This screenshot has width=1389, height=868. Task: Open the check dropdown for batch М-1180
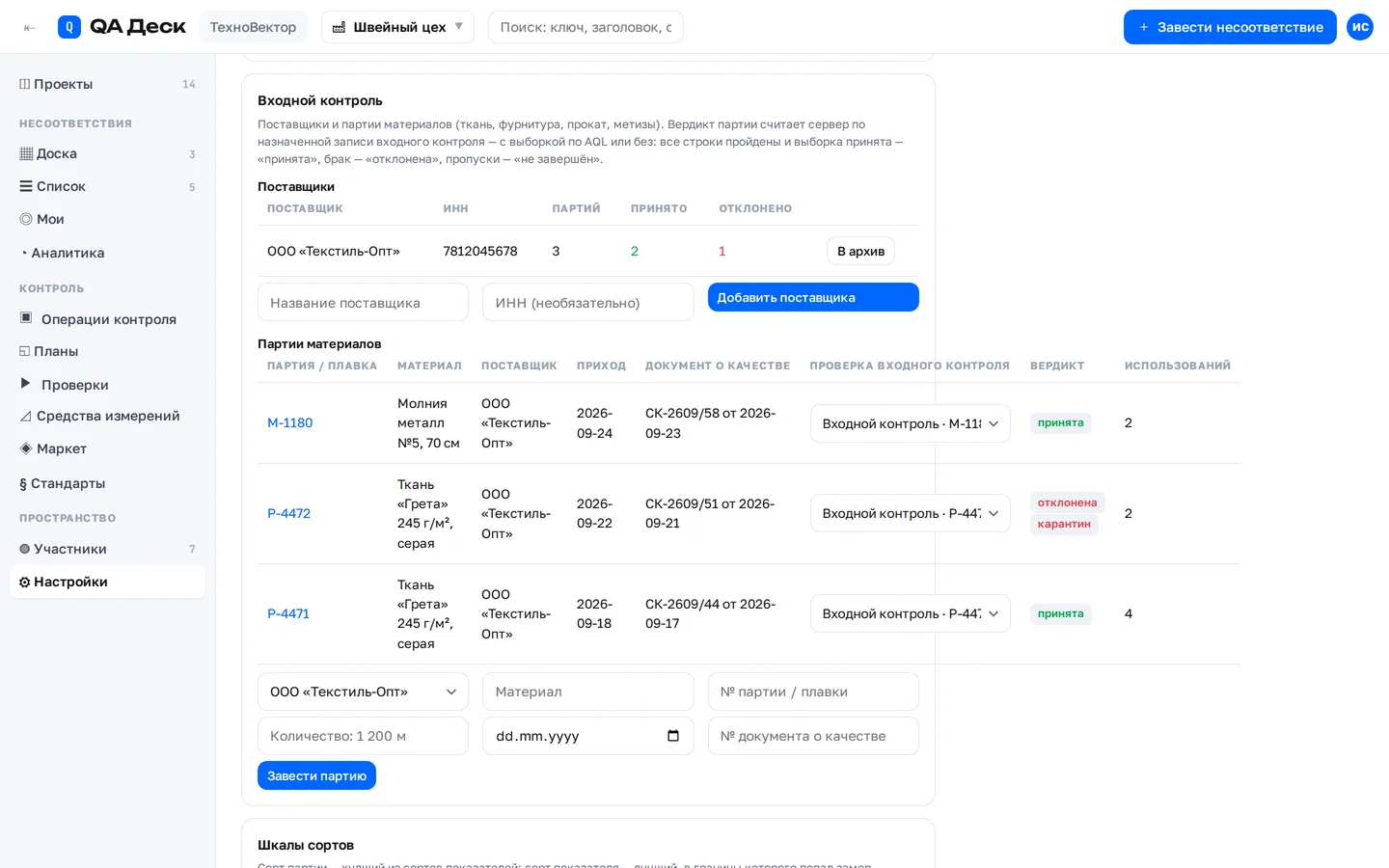910,423
